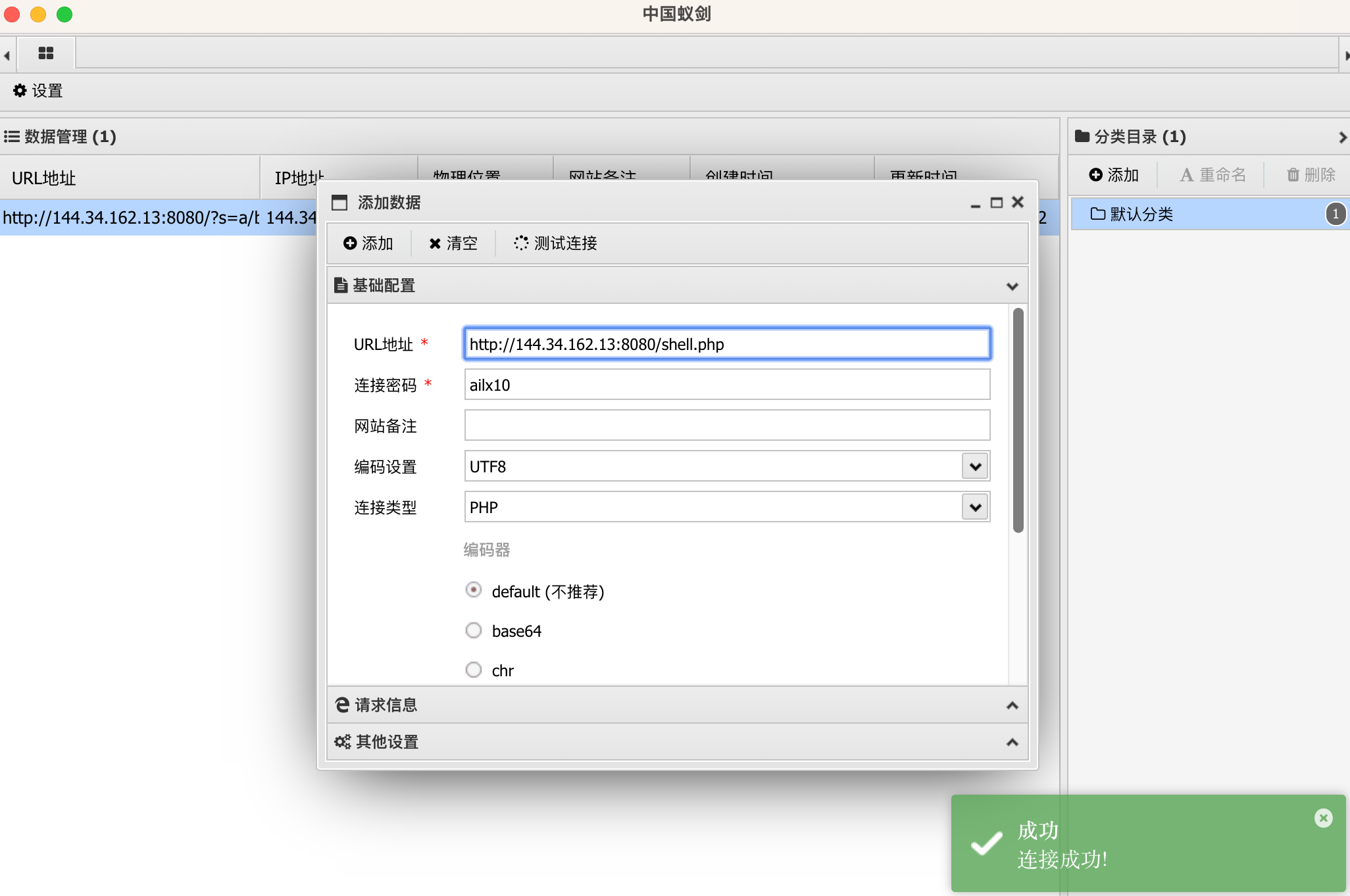The width and height of the screenshot is (1350, 896).
Task: Click the 清空 clear button
Action: pos(453,243)
